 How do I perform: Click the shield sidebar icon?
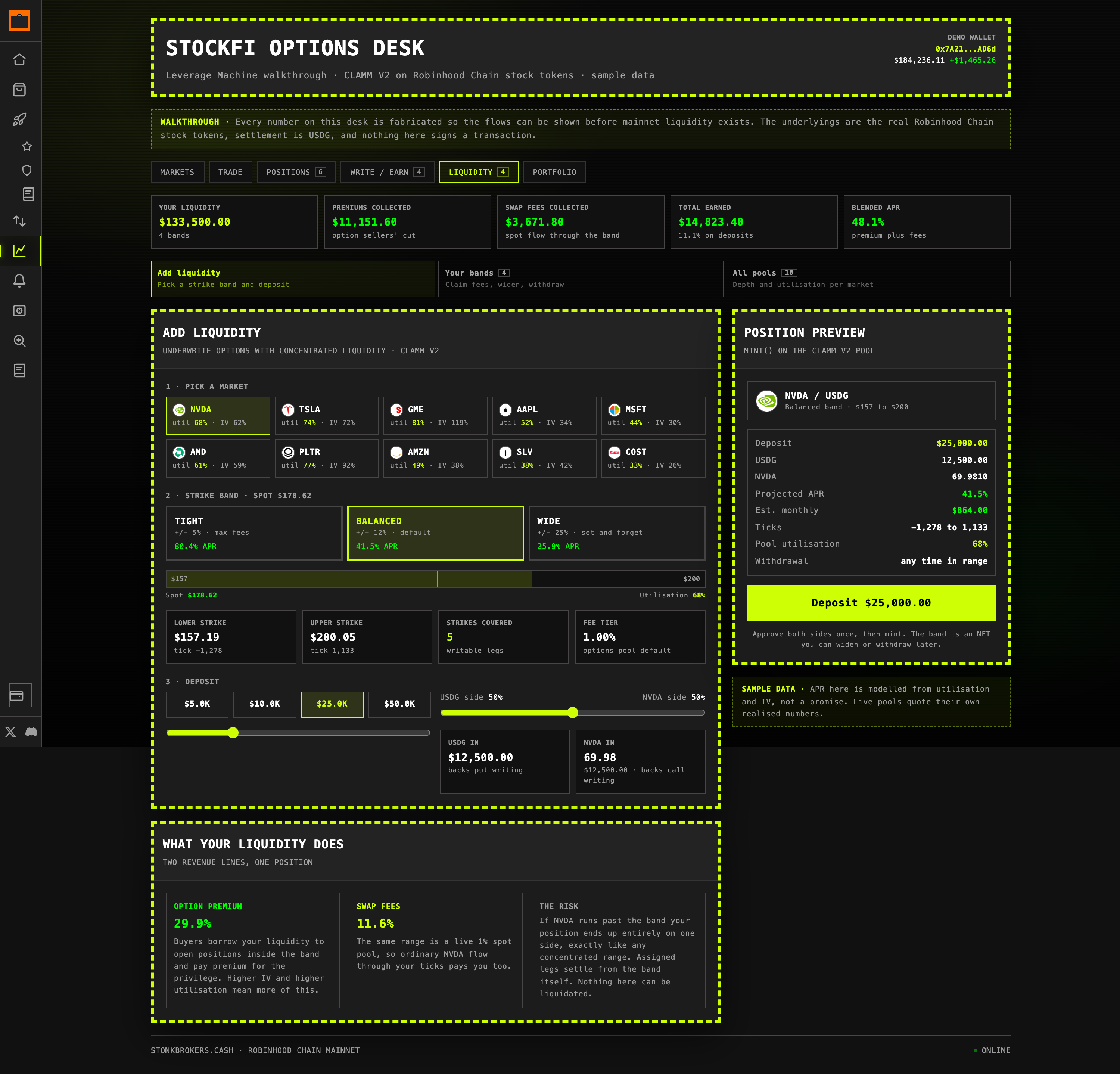[x=27, y=170]
